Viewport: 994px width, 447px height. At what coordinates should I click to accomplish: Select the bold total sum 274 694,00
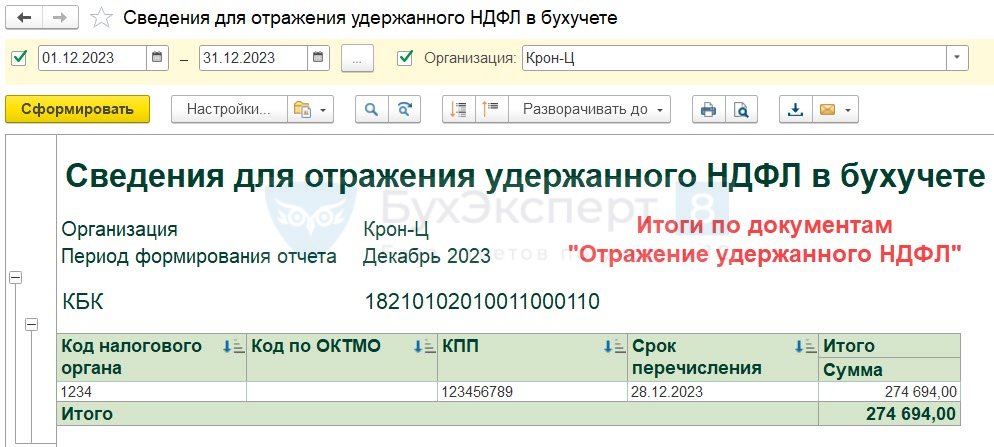pos(889,414)
